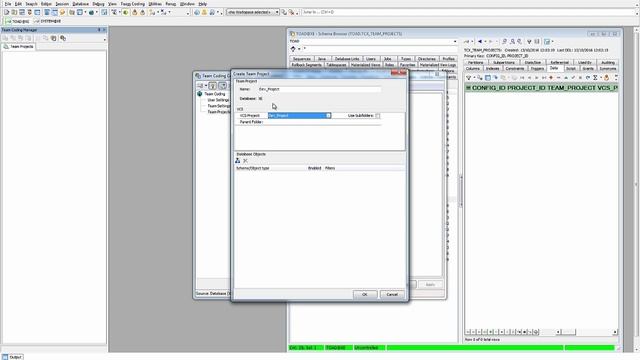This screenshot has width=640, height=360.
Task: Select the SYSTEM connection tab
Action: (x=47, y=21)
